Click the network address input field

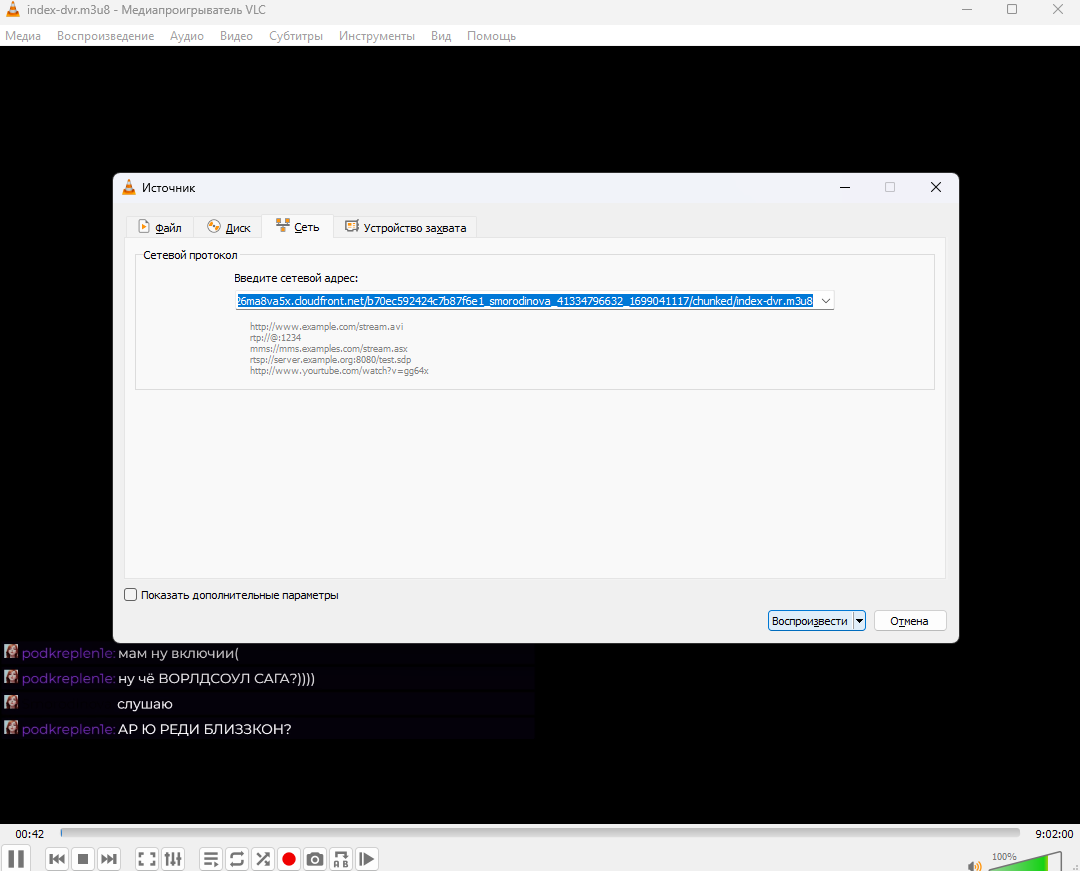click(x=526, y=301)
